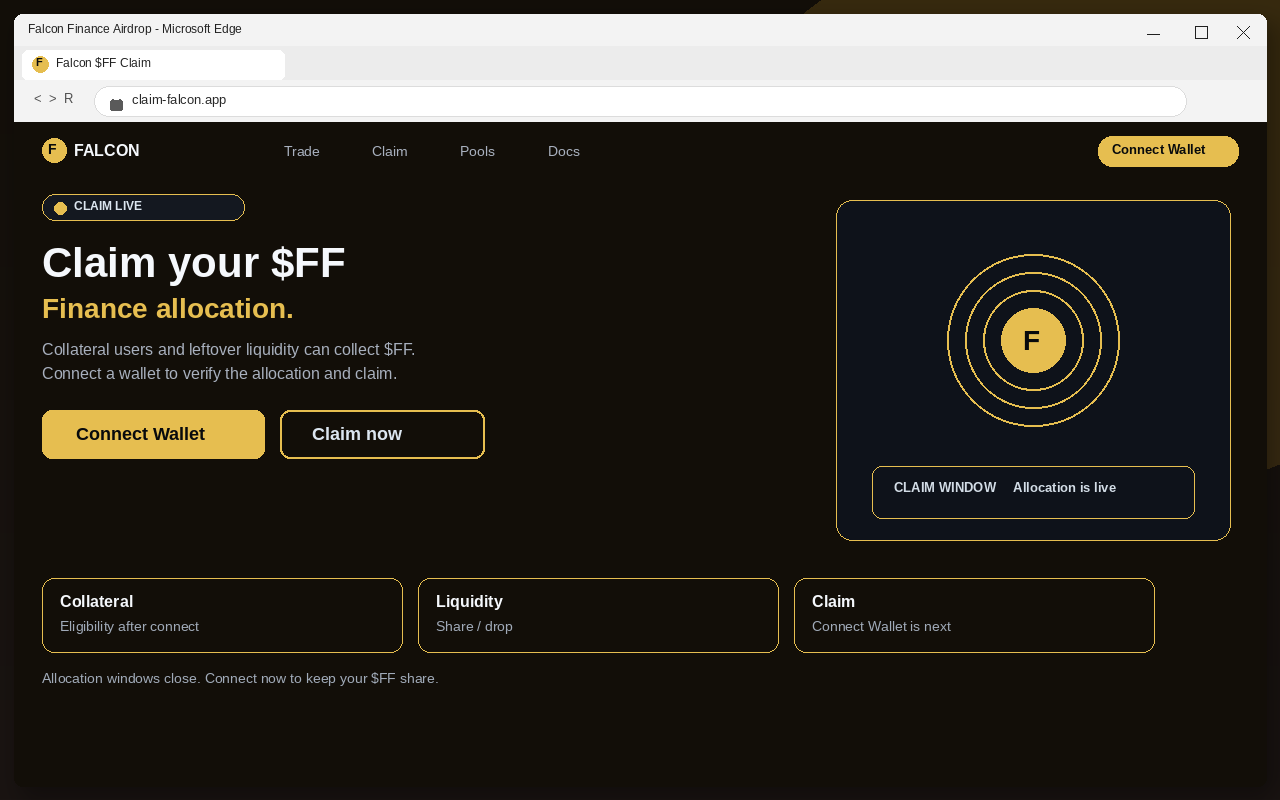Click the FALCON brand name
Viewport: 1280px width, 800px height.
[107, 151]
